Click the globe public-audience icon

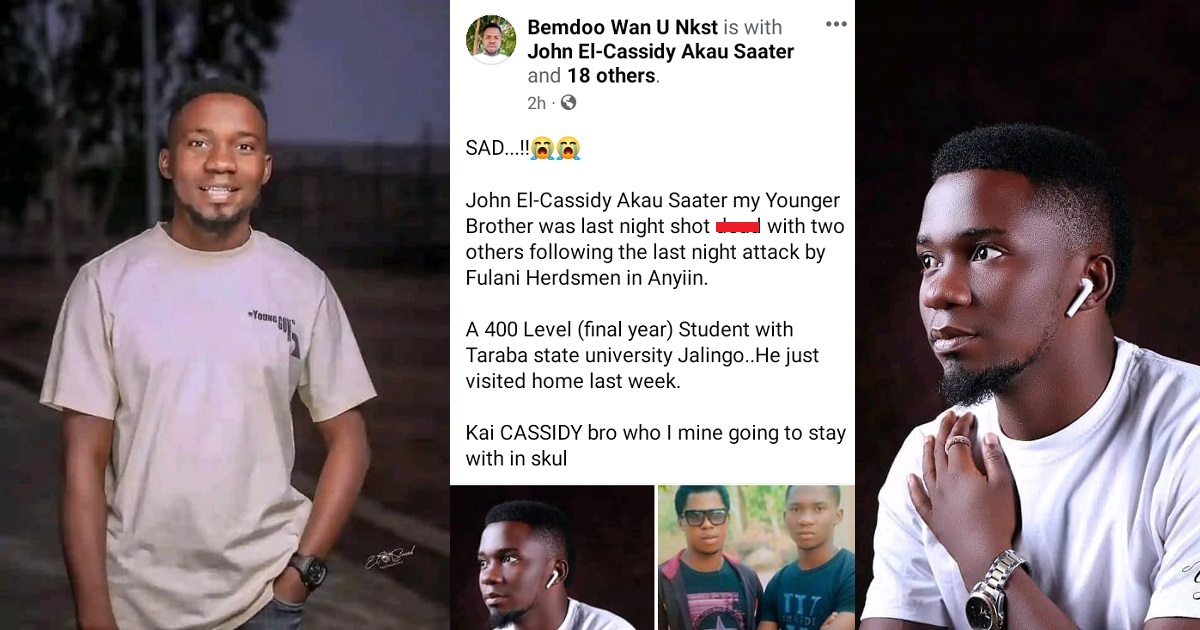[x=568, y=102]
